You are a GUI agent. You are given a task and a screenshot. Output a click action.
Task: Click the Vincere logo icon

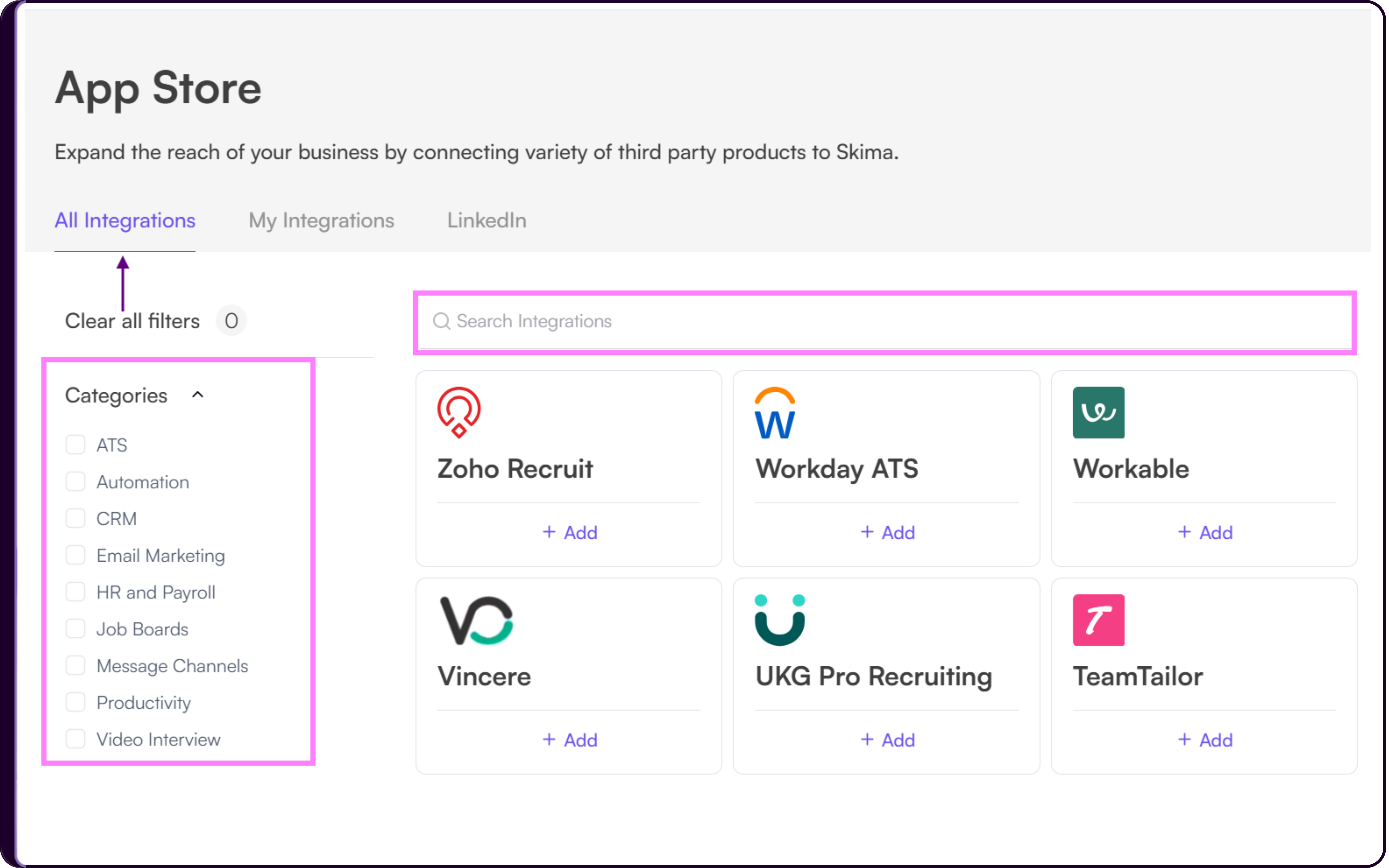[x=476, y=621]
